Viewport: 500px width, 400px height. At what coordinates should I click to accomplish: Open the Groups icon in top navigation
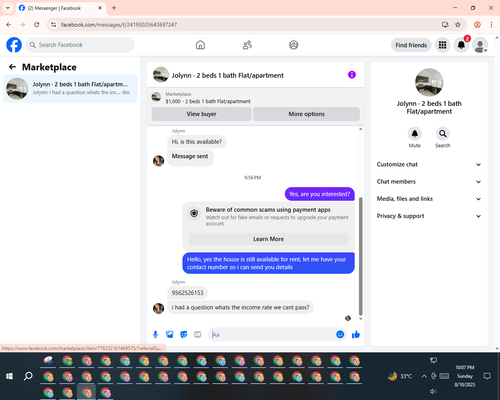294,45
